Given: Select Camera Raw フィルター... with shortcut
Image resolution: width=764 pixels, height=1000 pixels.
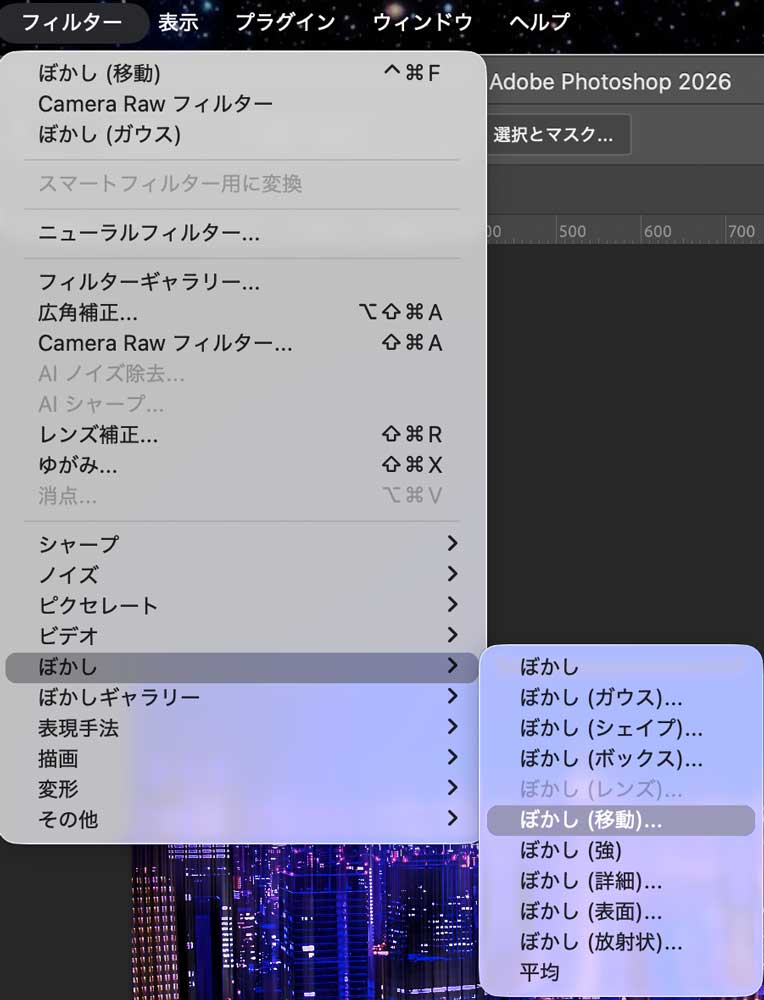Looking at the screenshot, I should tap(242, 343).
